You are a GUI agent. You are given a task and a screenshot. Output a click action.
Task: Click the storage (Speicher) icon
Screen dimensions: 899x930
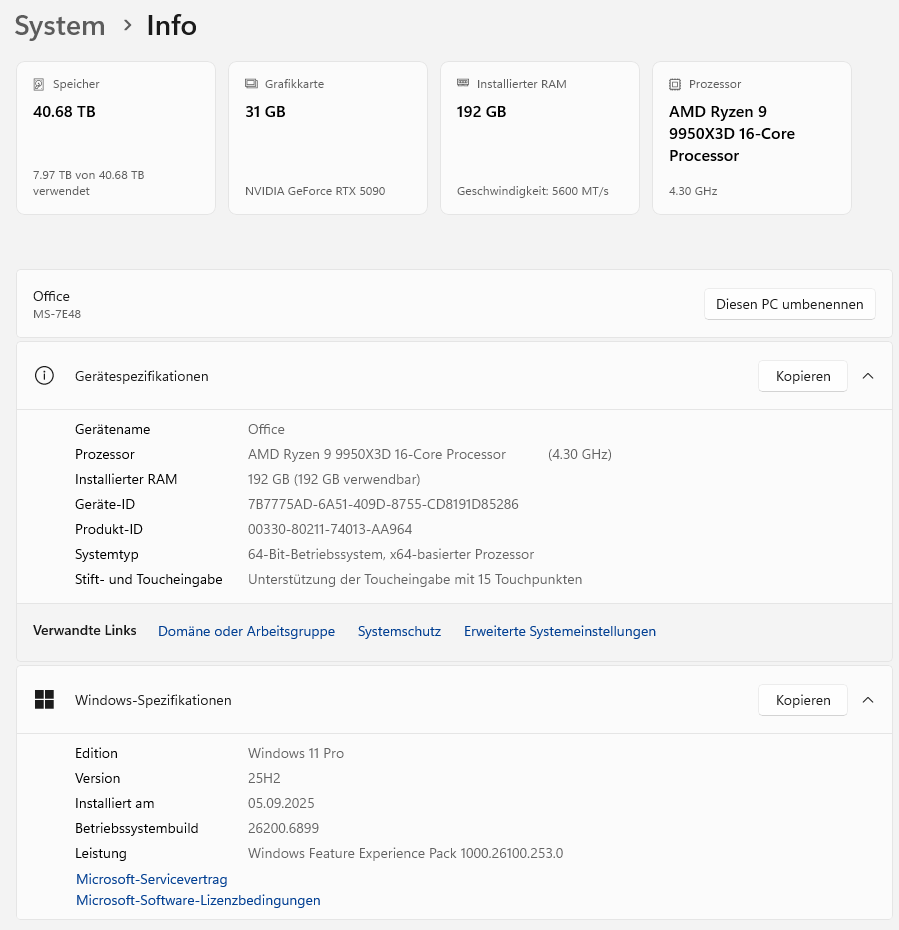point(39,85)
